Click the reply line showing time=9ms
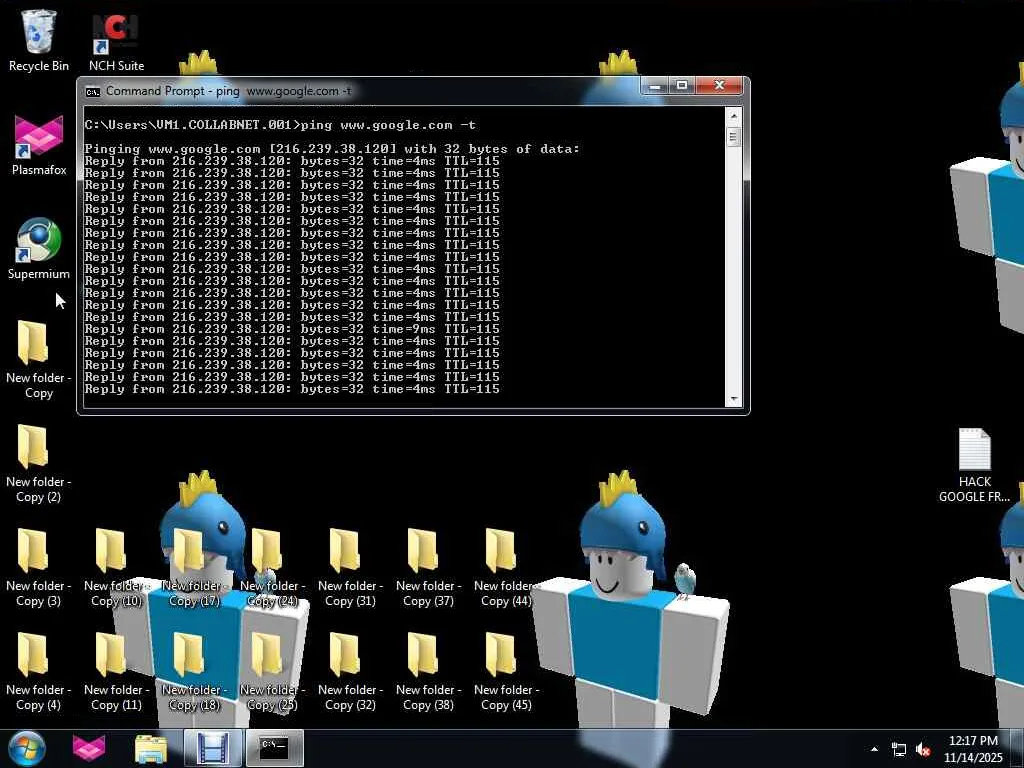1024x768 pixels. pos(292,329)
